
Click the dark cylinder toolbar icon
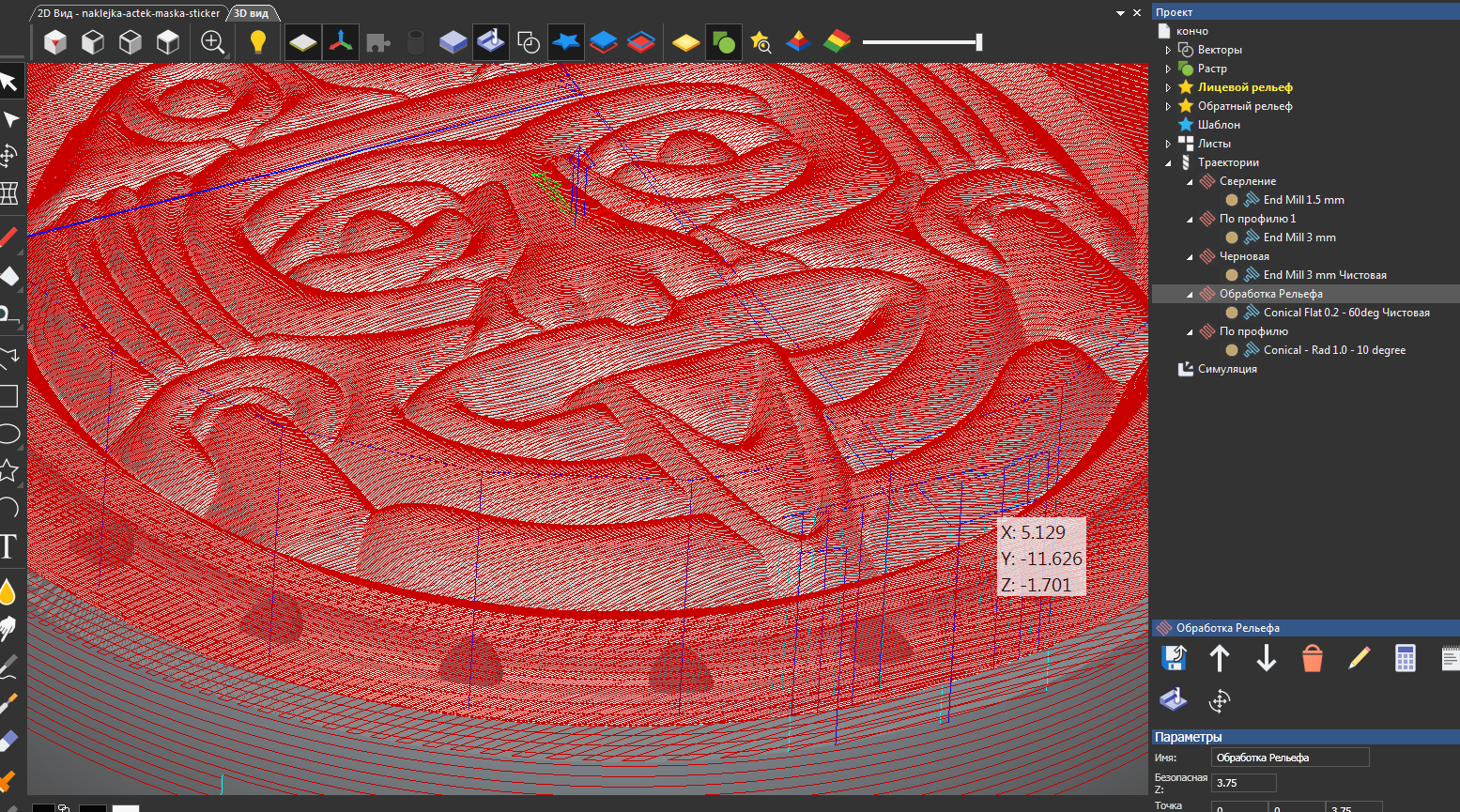click(x=416, y=42)
